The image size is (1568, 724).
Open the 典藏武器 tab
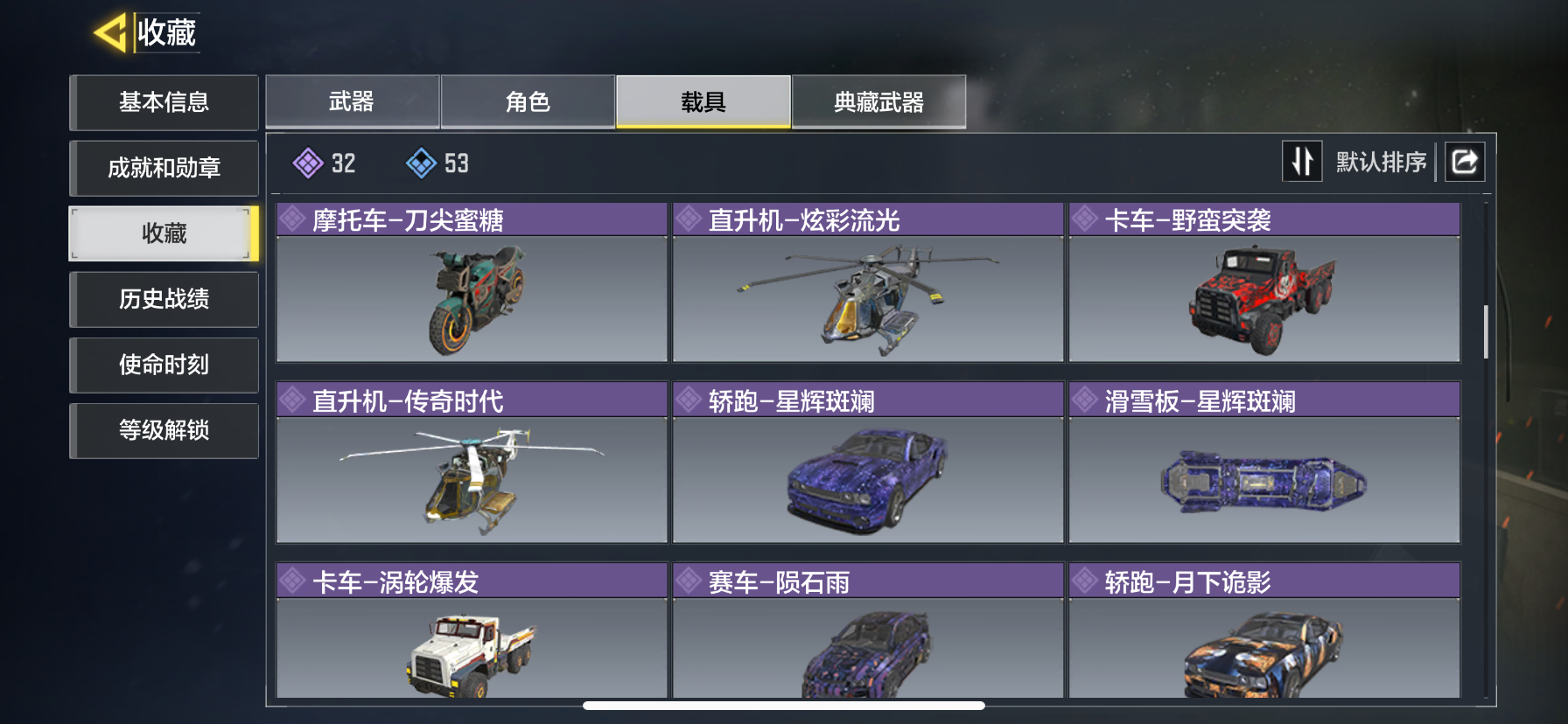click(x=878, y=101)
